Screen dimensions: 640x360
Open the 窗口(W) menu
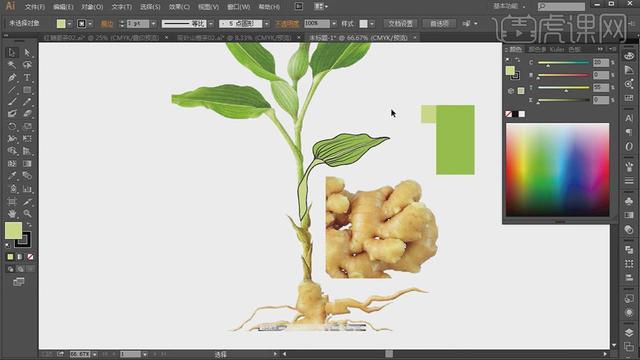(x=238, y=7)
